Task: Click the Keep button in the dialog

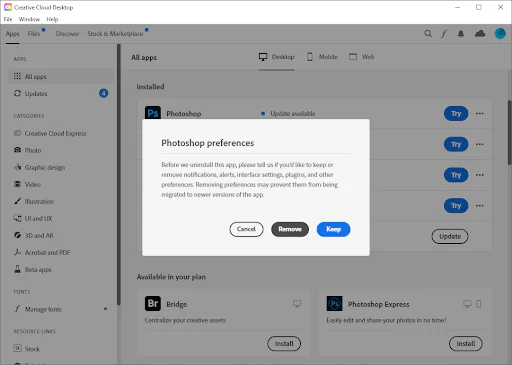Action: (333, 229)
